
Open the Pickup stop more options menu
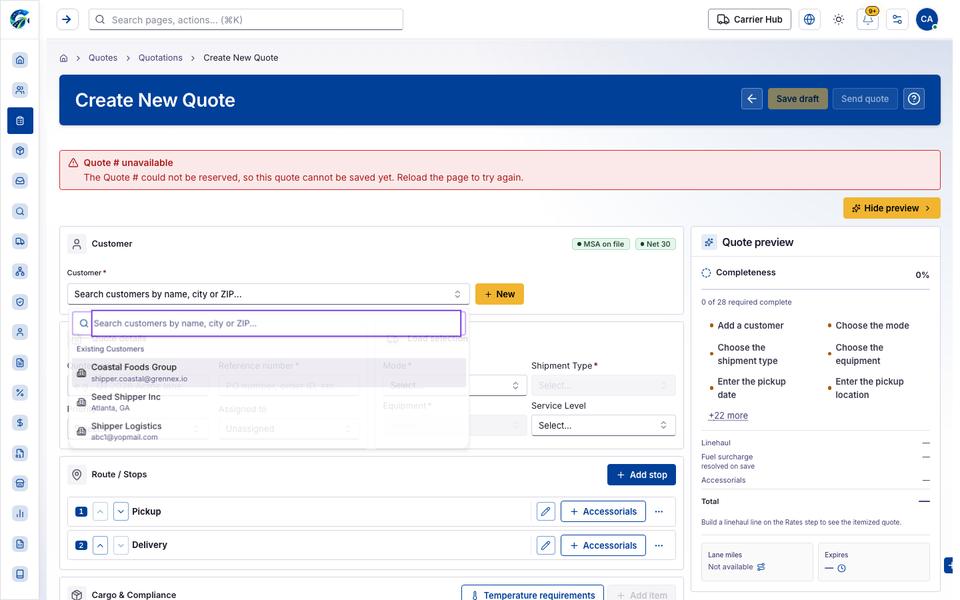click(x=659, y=511)
